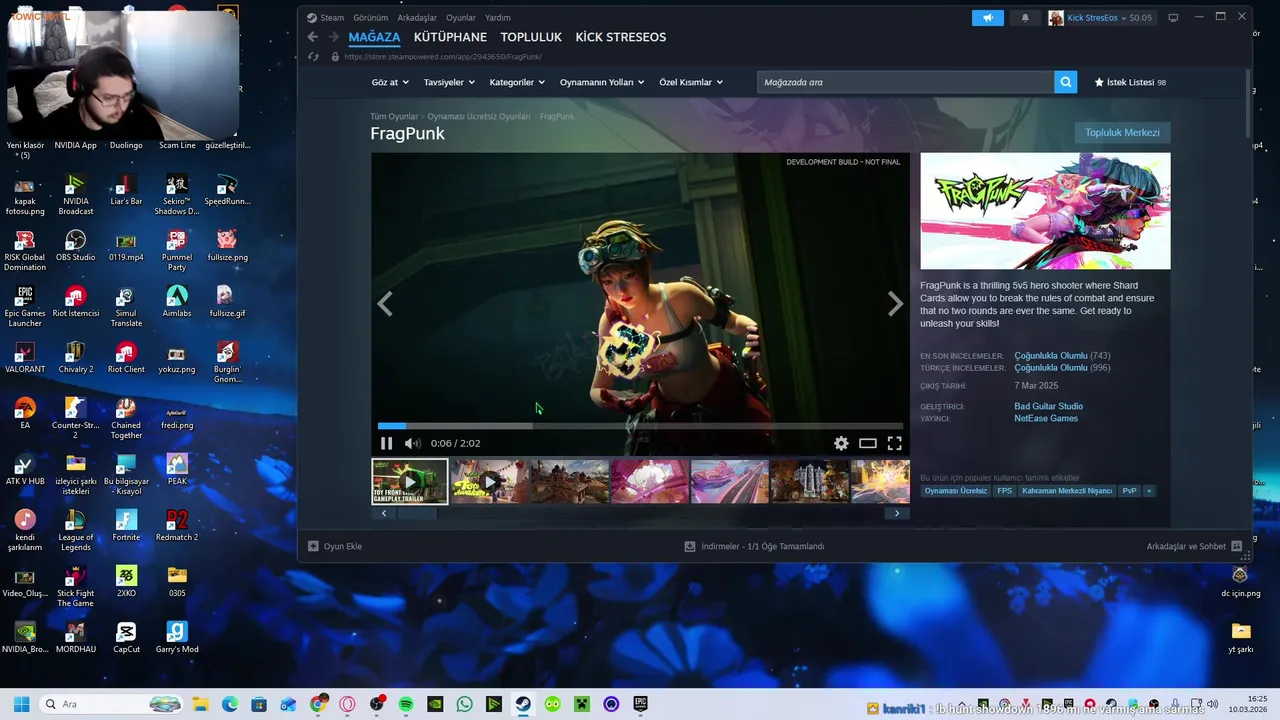This screenshot has height=720, width=1280.
Task: Open PEAK desktop icon
Action: 177,470
